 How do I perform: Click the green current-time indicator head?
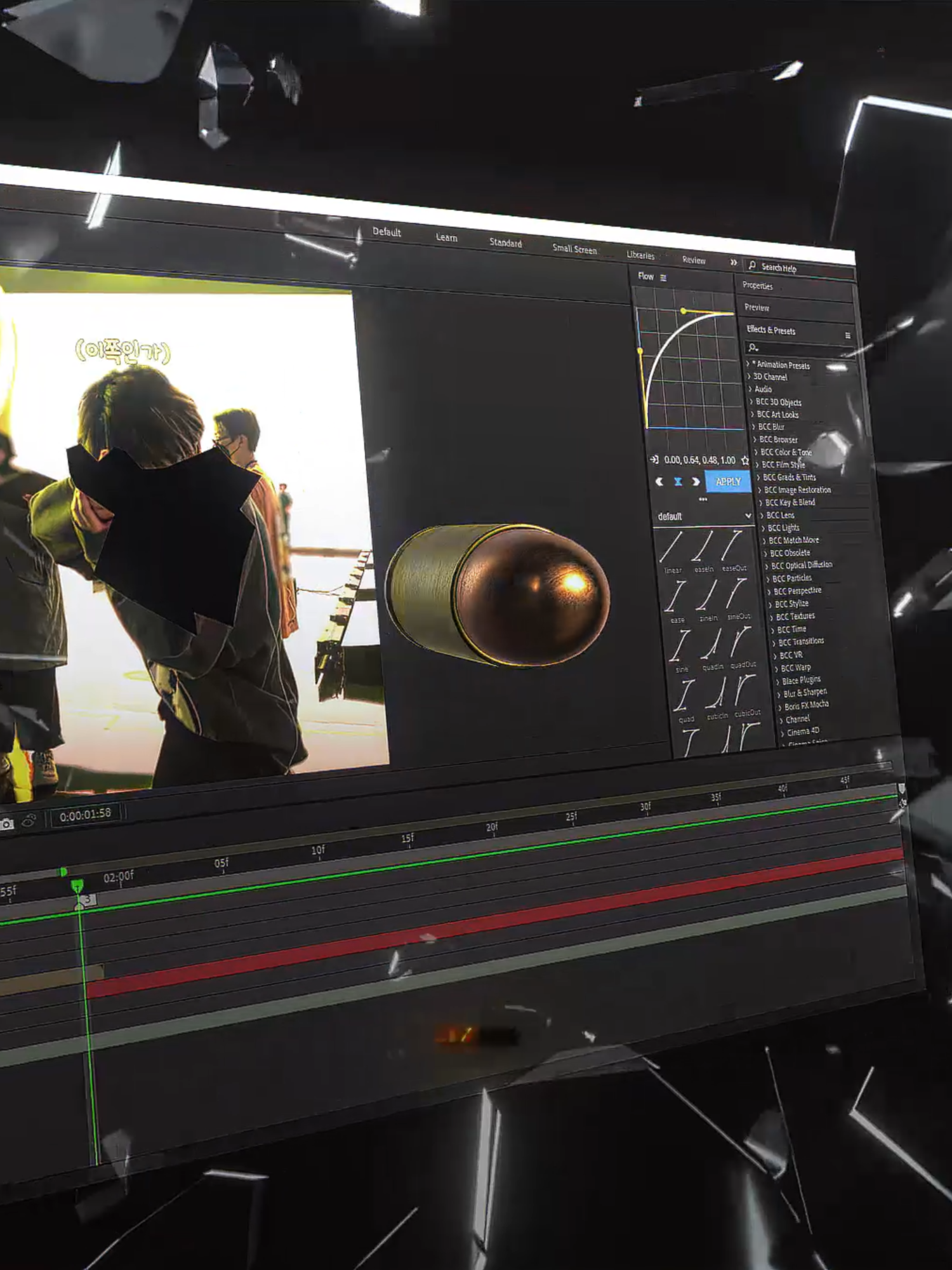77,886
